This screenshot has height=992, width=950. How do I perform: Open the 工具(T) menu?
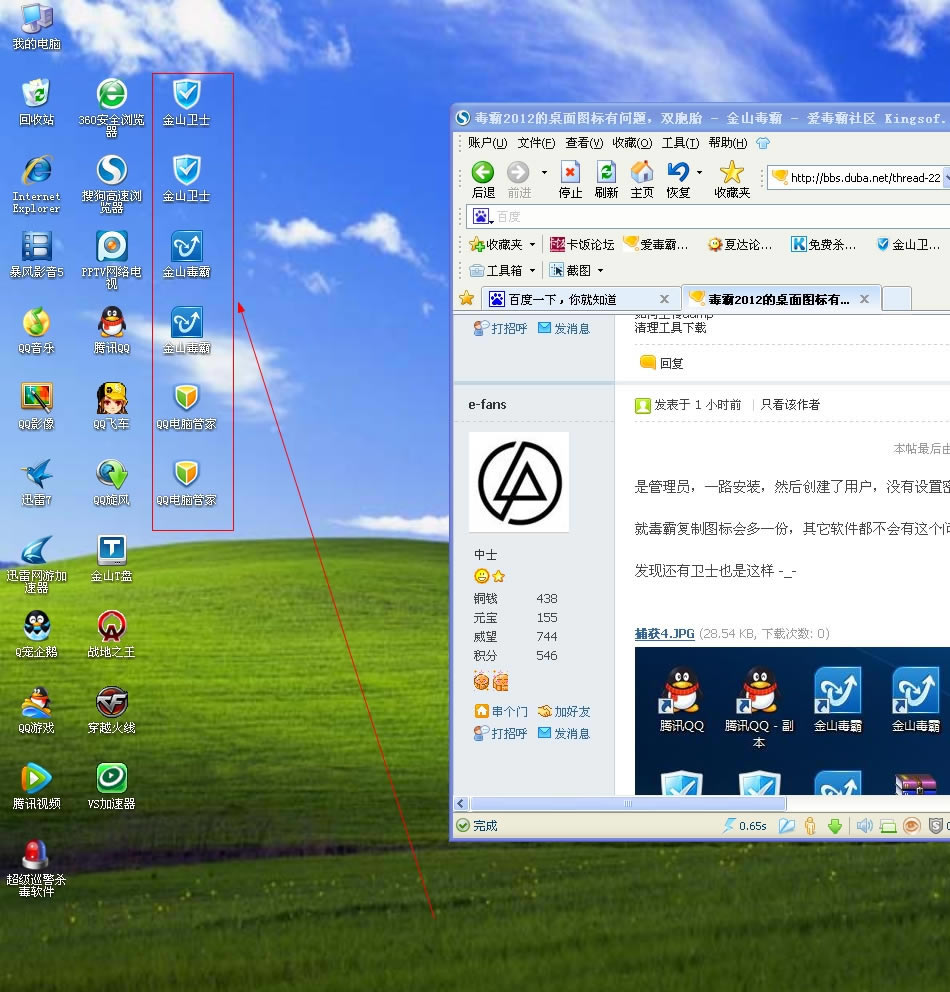click(681, 143)
